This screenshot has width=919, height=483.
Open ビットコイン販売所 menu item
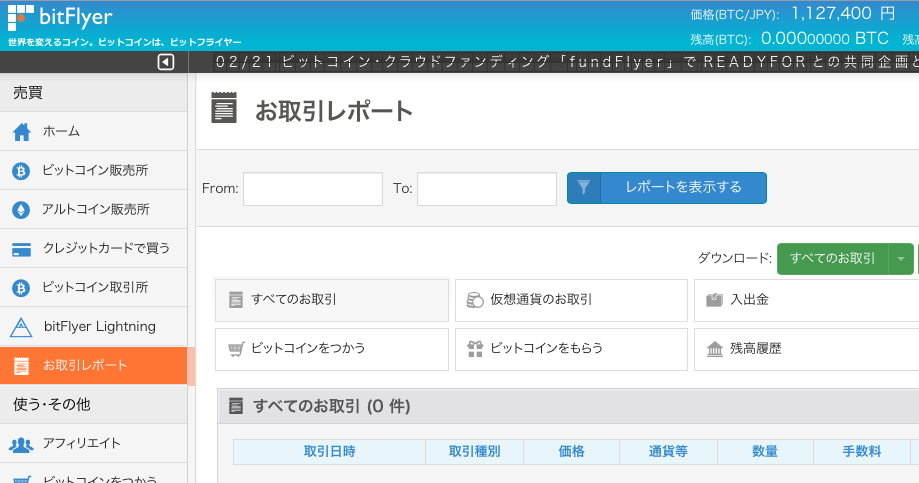94,171
